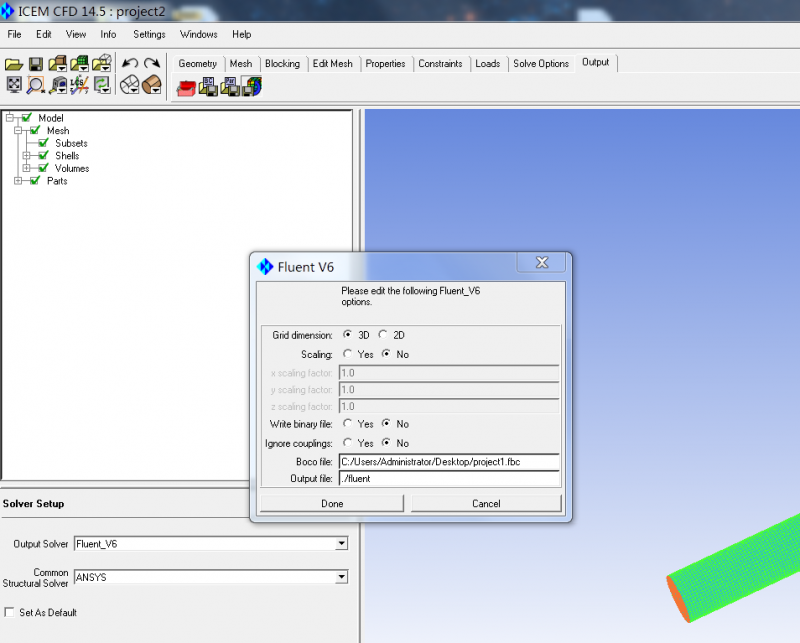Image resolution: width=800 pixels, height=643 pixels.
Task: Open the Windows menu
Action: [x=198, y=34]
